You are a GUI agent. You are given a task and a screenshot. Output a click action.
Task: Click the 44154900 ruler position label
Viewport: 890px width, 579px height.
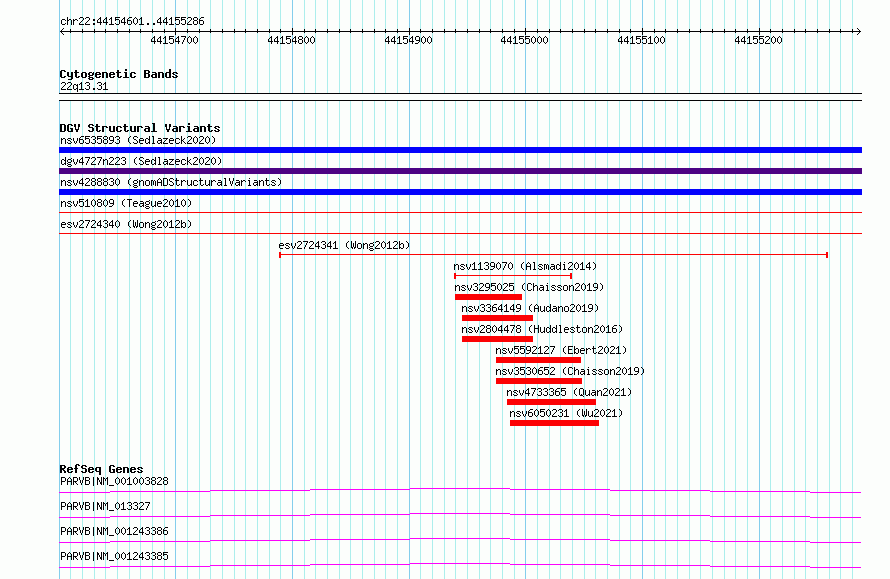(408, 40)
